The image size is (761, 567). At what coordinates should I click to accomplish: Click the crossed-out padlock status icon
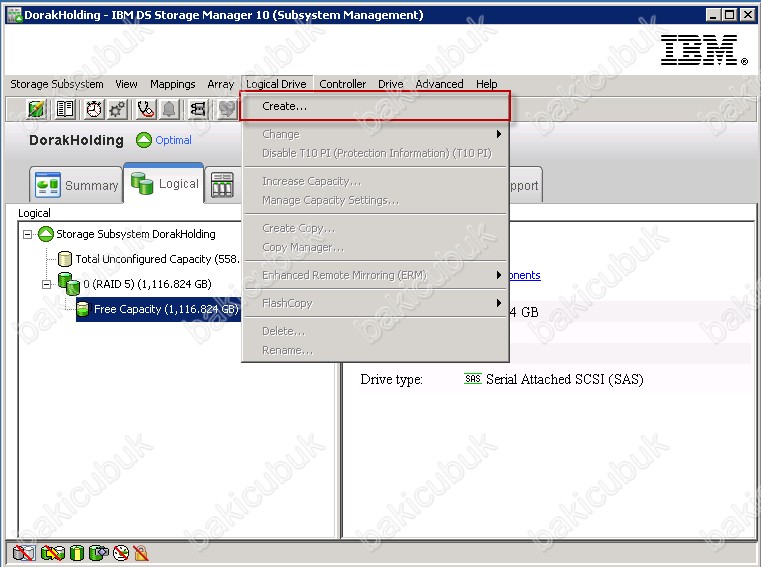click(x=141, y=553)
